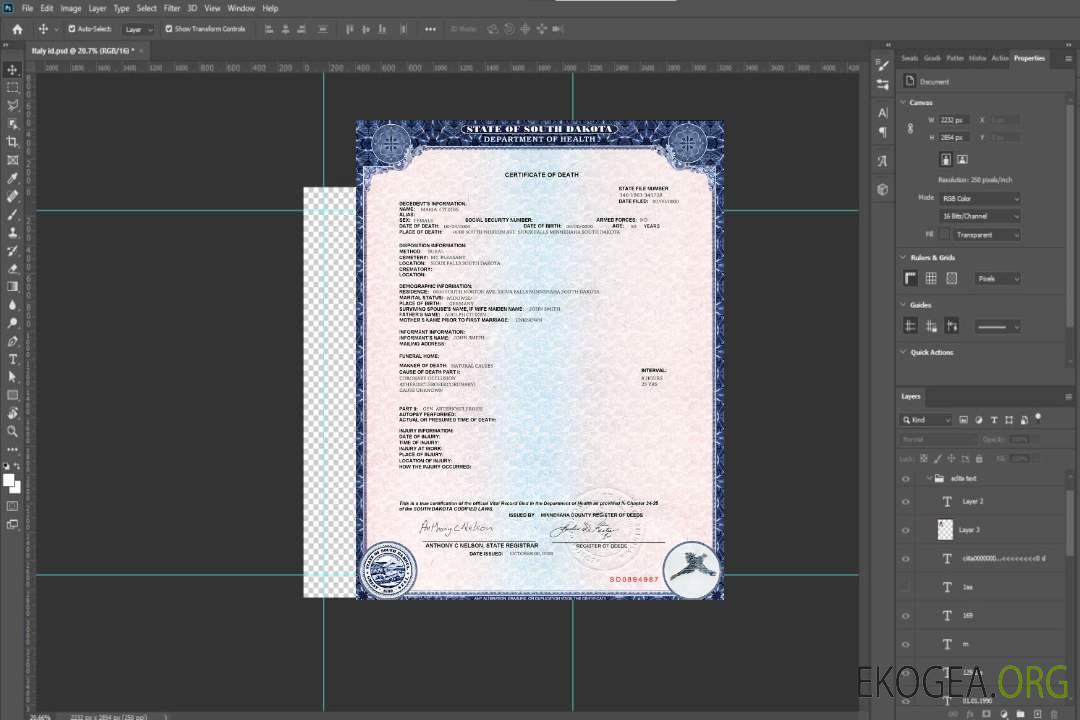Select the Layer 3 thumbnail
Image resolution: width=1080 pixels, height=720 pixels.
point(945,530)
